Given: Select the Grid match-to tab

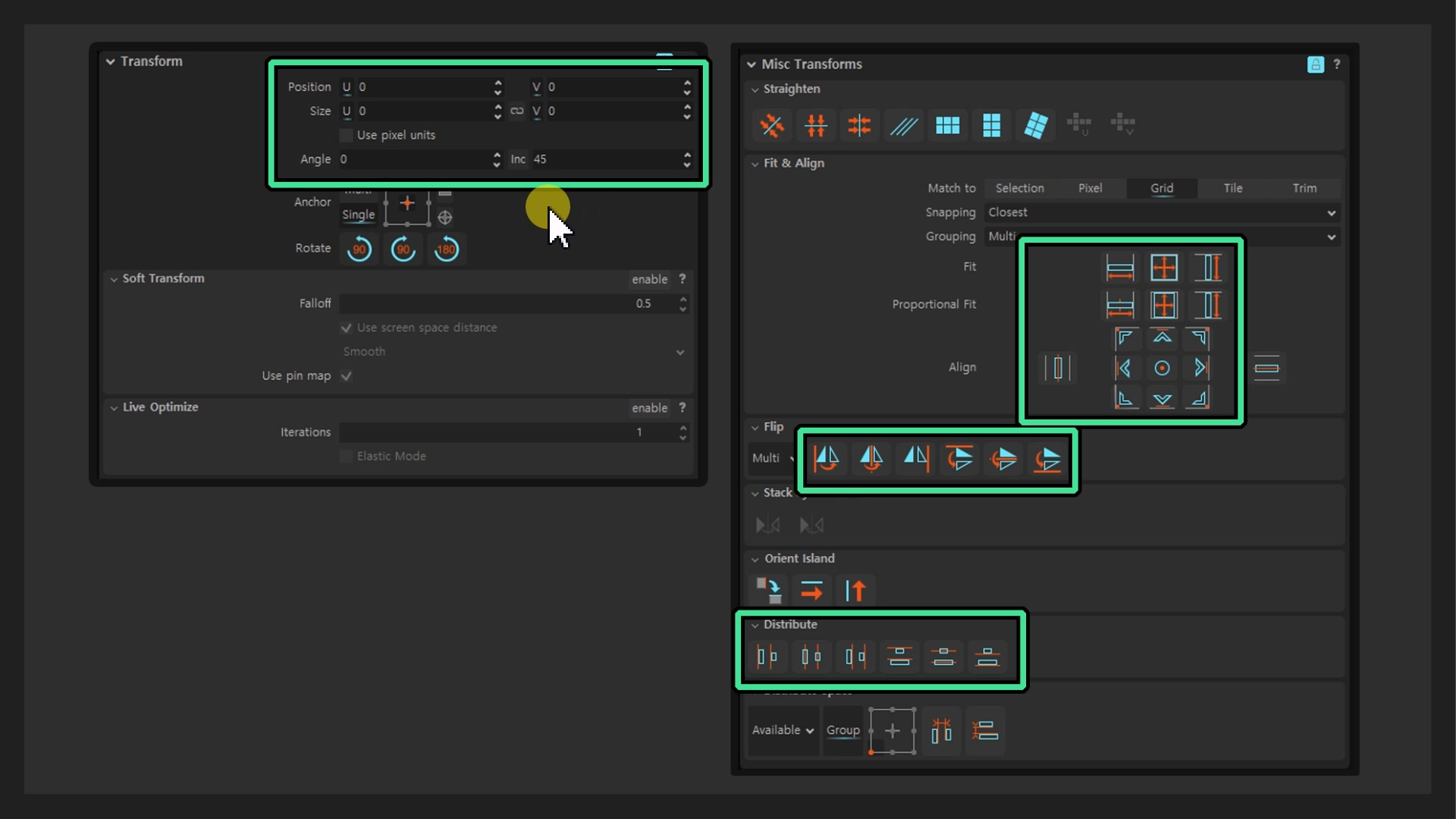Looking at the screenshot, I should point(1161,188).
